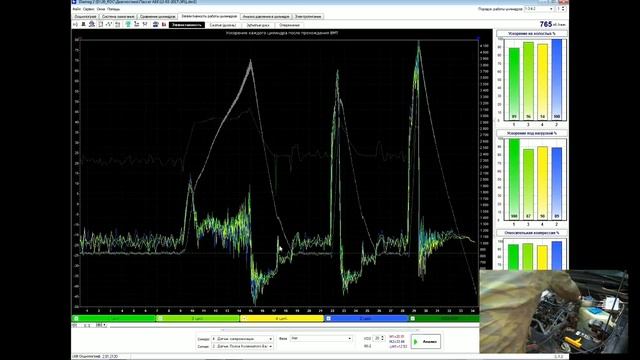640x360 pixels.
Task: Toggle the 2 цил blue cylinder checkbox
Action: [328, 318]
